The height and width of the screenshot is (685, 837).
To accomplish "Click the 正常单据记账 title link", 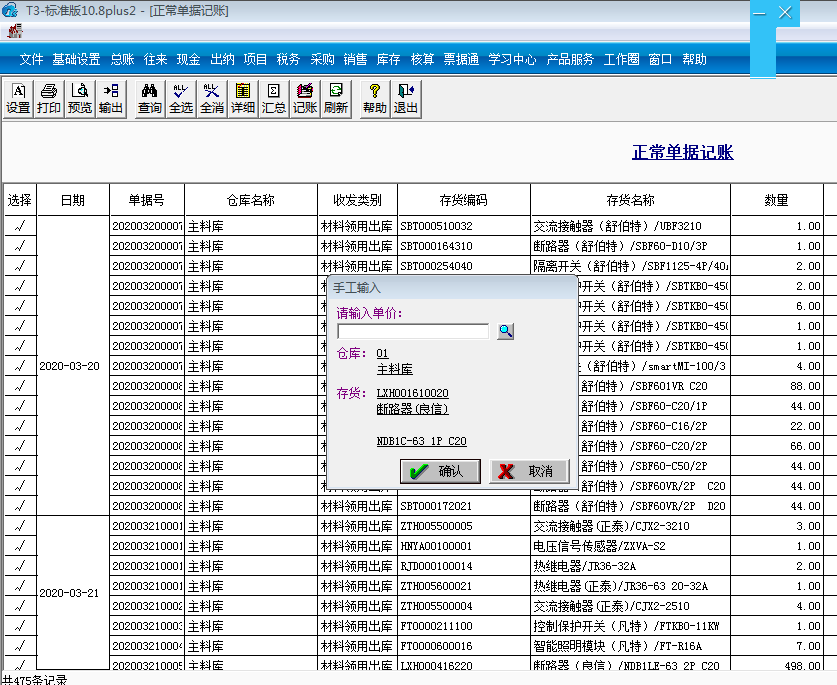I will [x=683, y=152].
